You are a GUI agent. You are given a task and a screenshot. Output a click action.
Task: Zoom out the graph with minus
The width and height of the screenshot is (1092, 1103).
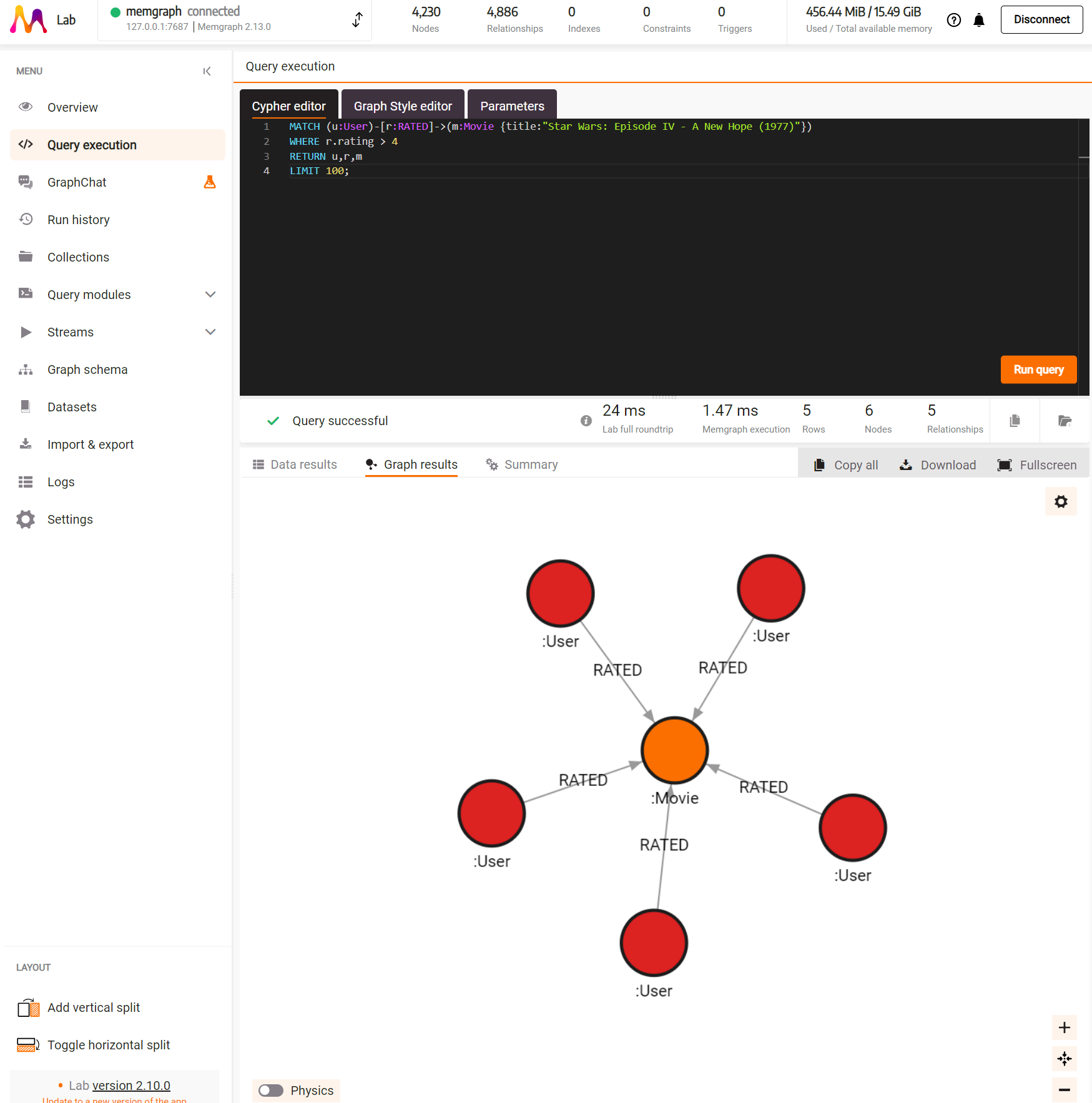(1065, 1090)
